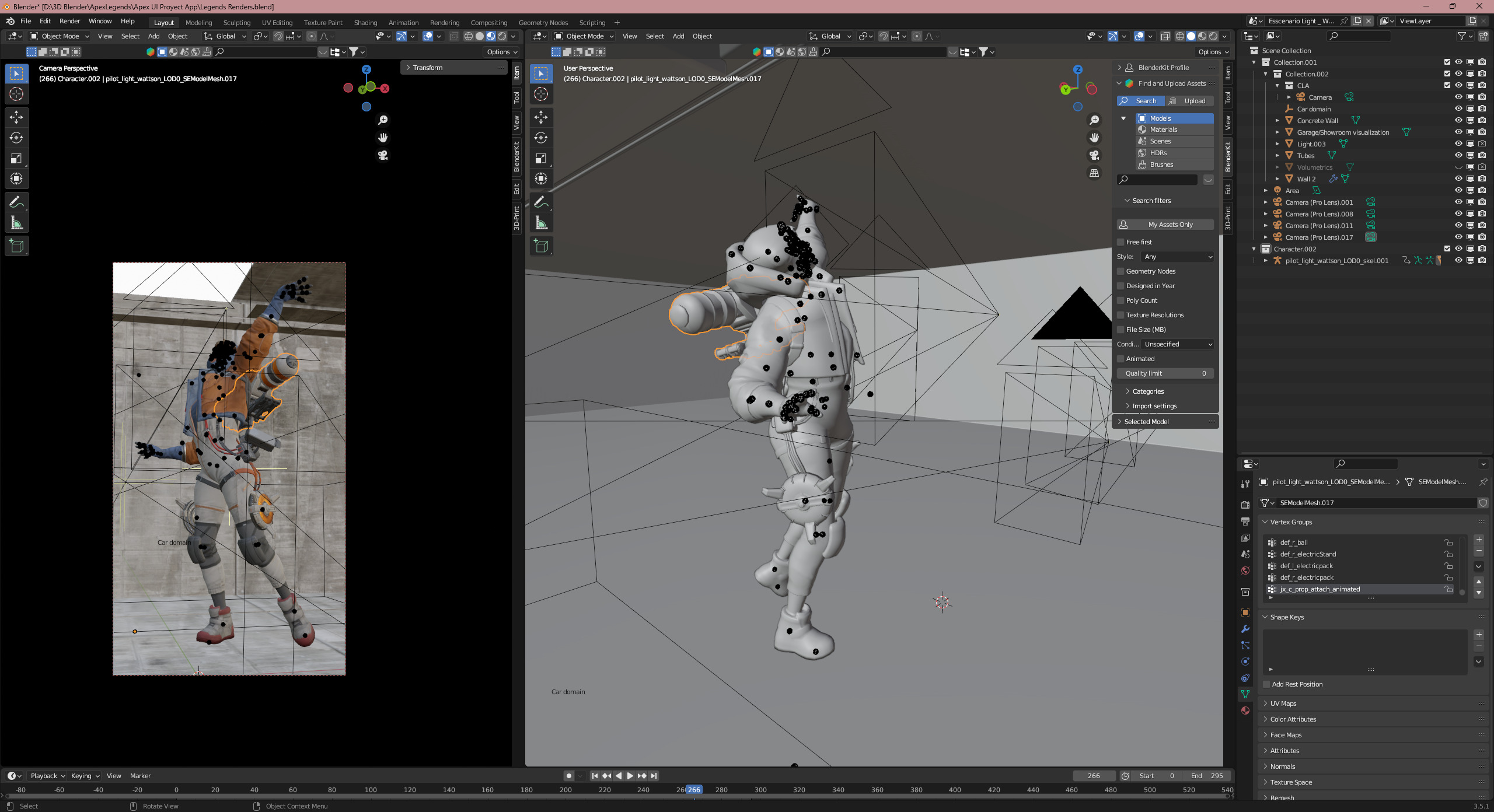Open the Render properties tab
This screenshot has height=812, width=1494.
click(1245, 505)
